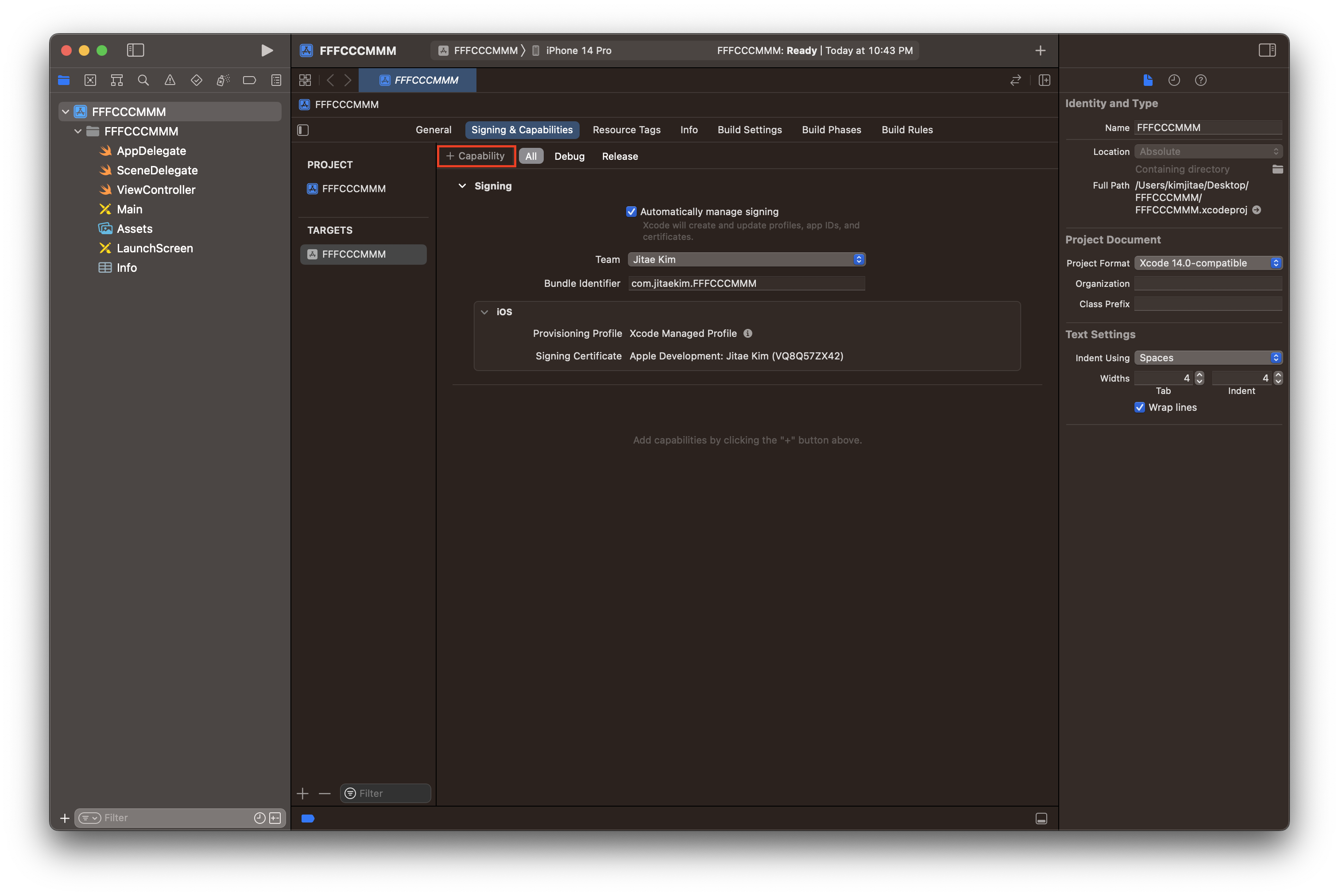
Task: Remove selected target with minus
Action: (325, 793)
